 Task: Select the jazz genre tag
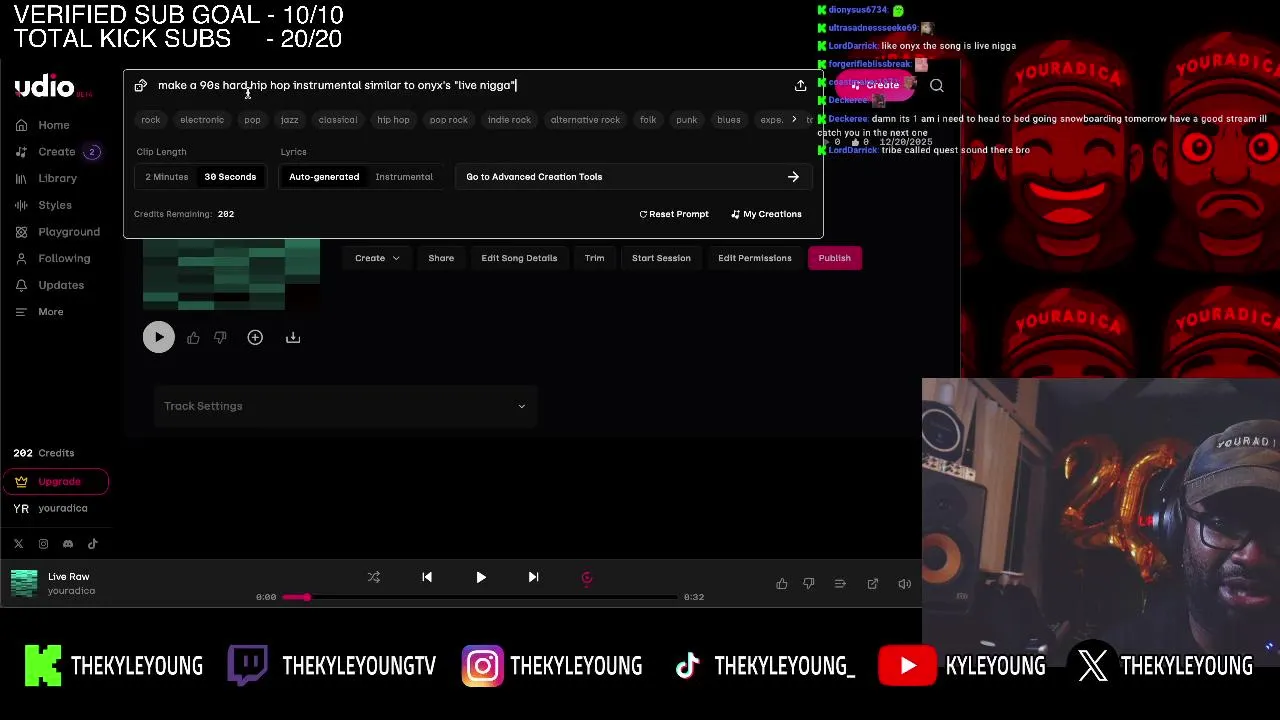coord(289,120)
